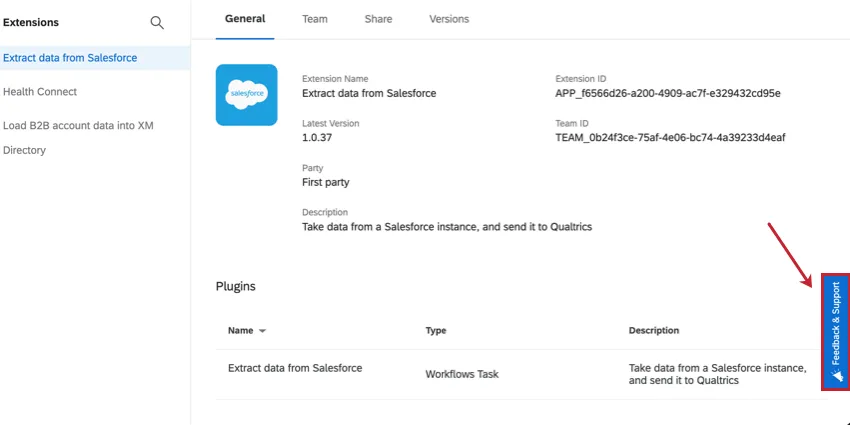Click the Name column header
Viewport: 850px width, 425px height.
pyautogui.click(x=240, y=330)
